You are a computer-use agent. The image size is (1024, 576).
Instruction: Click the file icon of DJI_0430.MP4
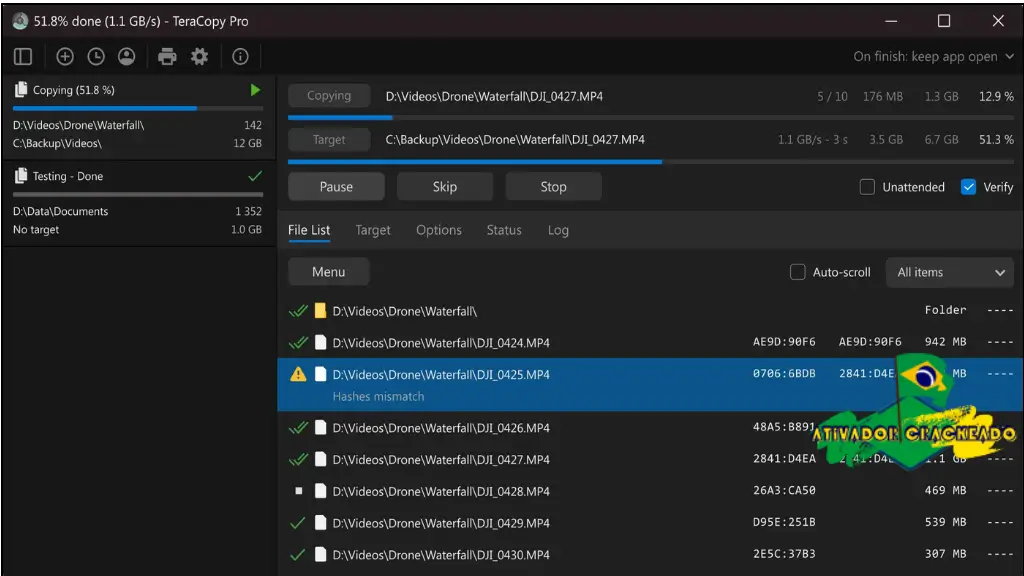(320, 554)
